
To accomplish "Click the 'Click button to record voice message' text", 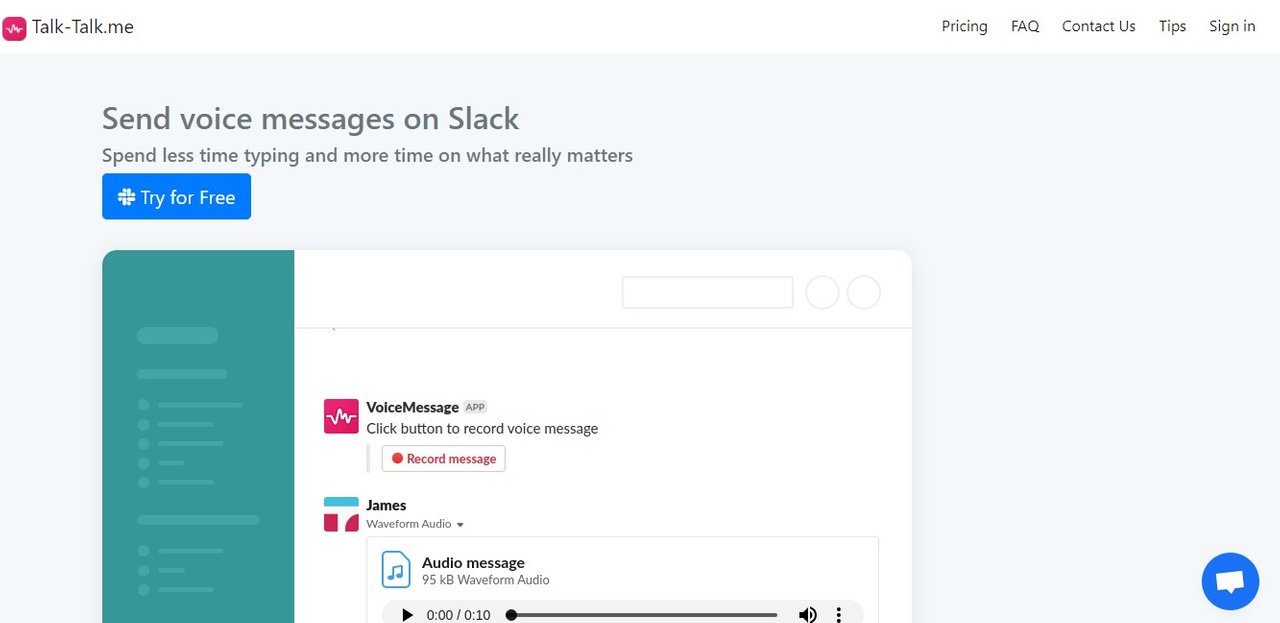I will (482, 428).
